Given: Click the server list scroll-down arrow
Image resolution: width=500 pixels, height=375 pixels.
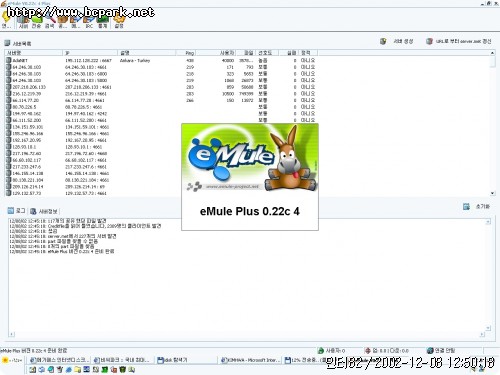Looking at the screenshot, I should pyautogui.click(x=492, y=193).
